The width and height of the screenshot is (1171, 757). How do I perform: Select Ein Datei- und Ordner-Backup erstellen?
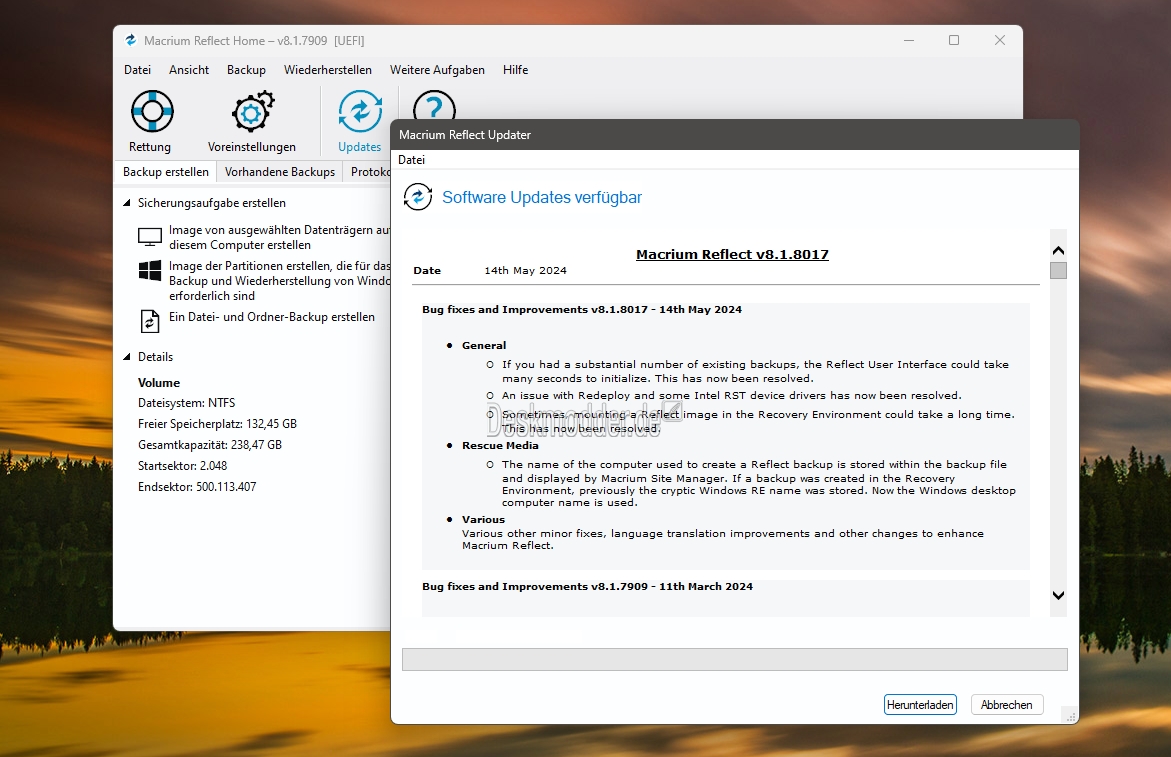tap(272, 317)
